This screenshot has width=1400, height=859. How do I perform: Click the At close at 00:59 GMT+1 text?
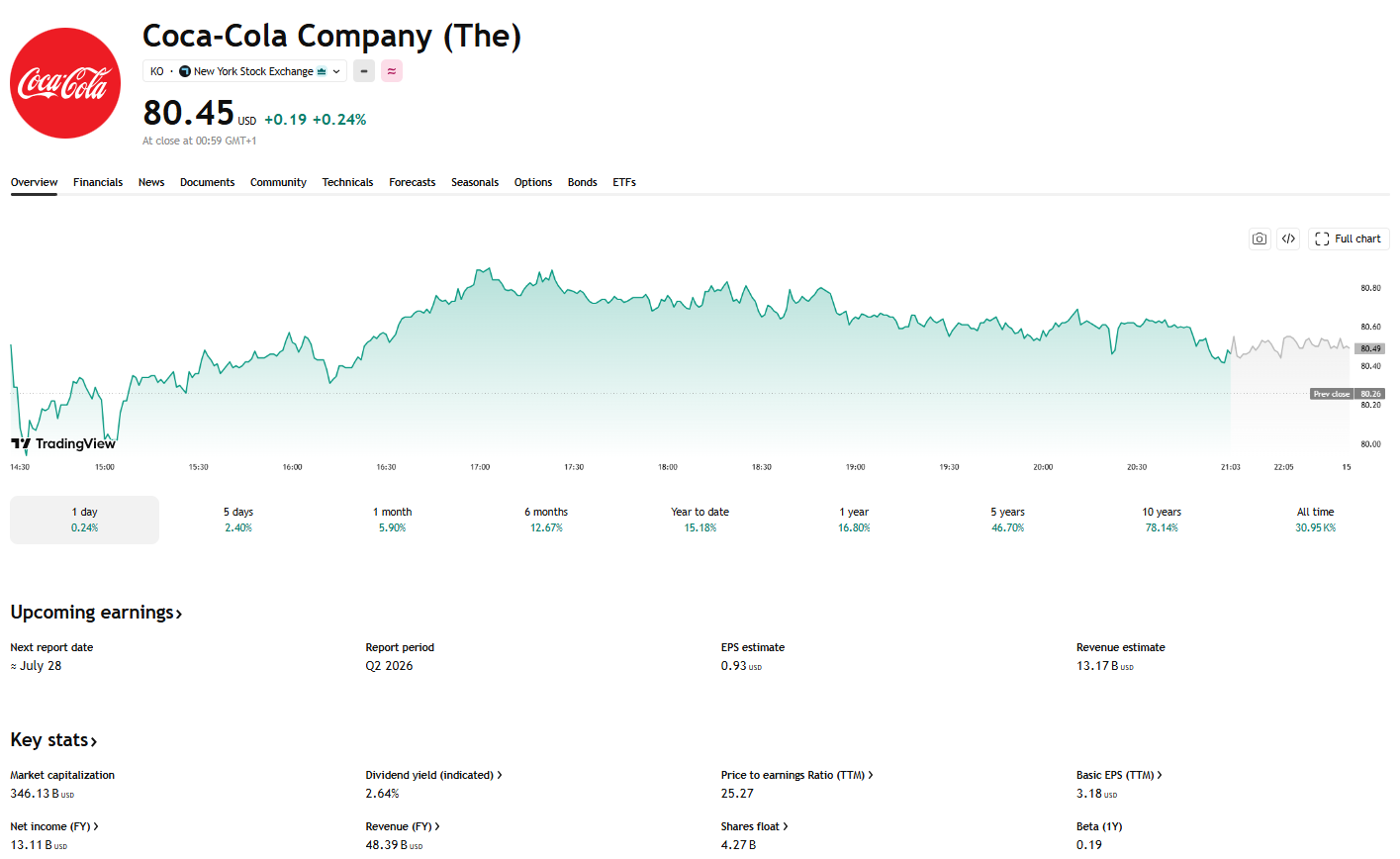(200, 141)
